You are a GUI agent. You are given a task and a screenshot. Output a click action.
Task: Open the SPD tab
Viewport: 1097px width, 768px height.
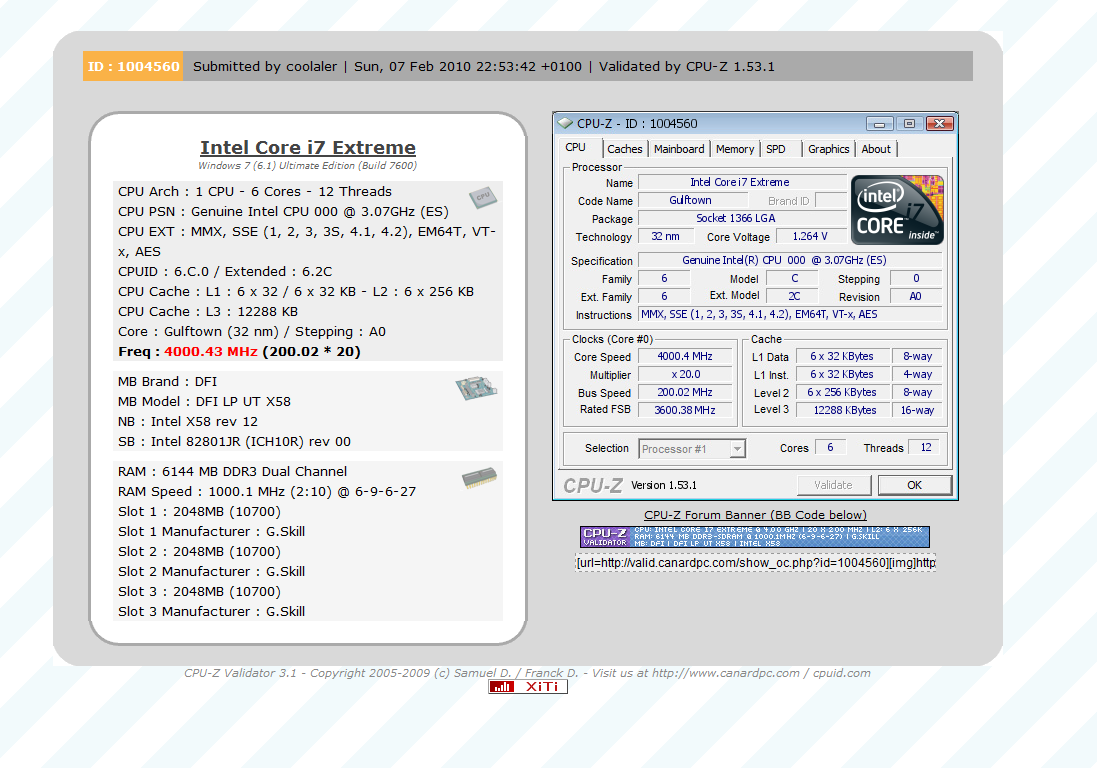pos(776,149)
